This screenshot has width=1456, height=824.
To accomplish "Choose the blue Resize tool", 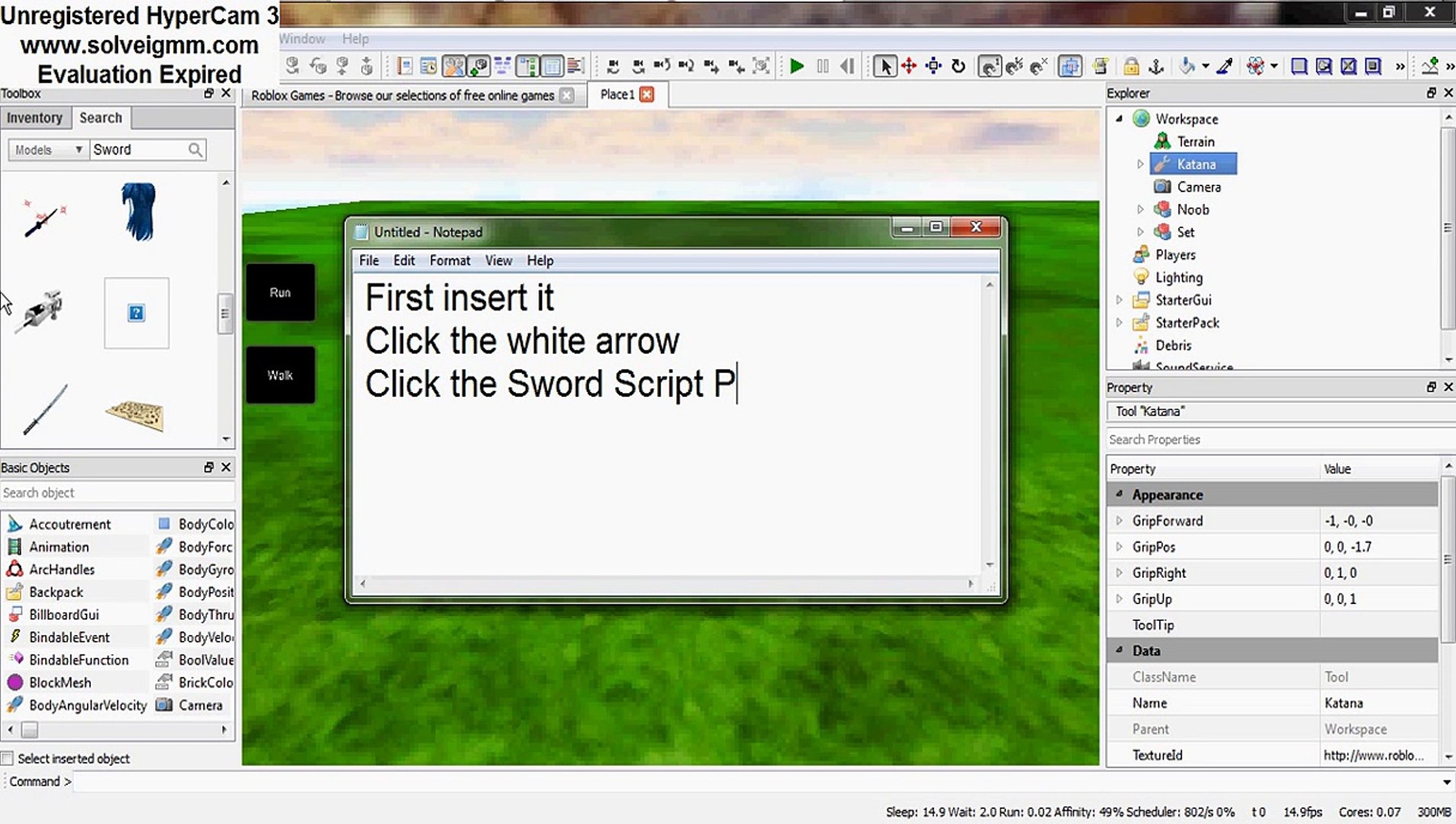I will pyautogui.click(x=933, y=66).
